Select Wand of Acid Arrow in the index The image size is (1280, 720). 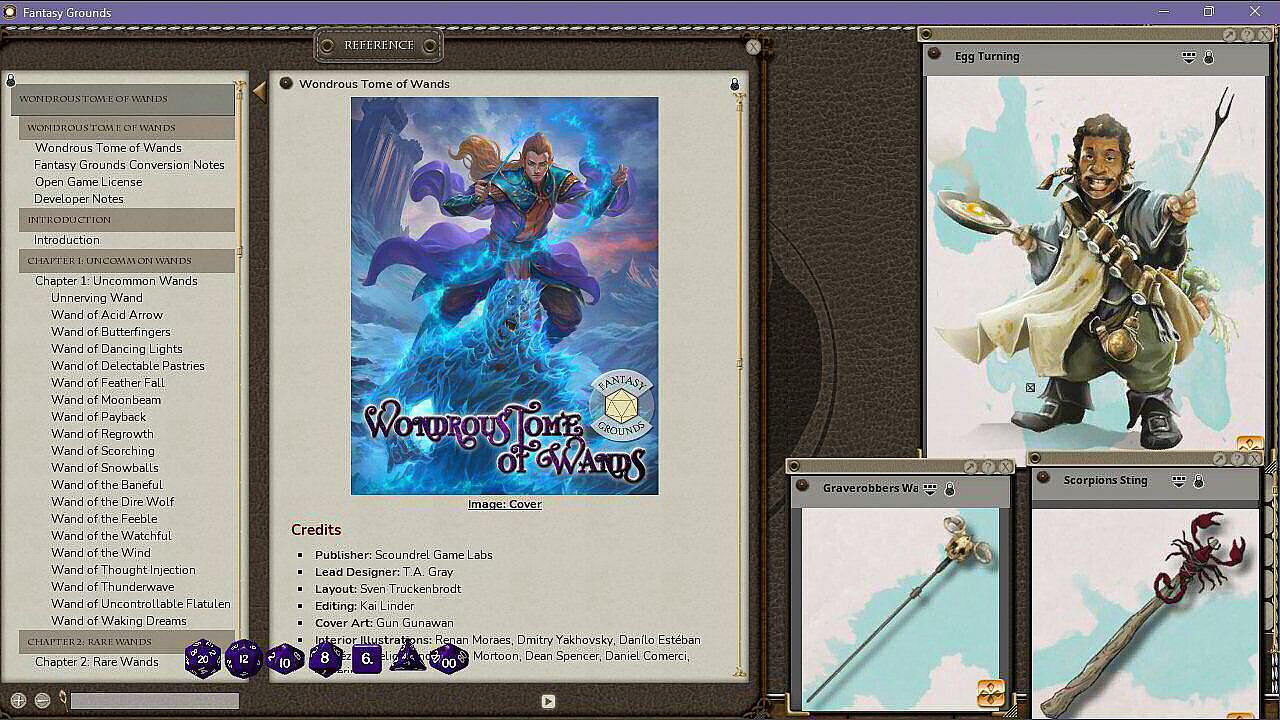(107, 315)
